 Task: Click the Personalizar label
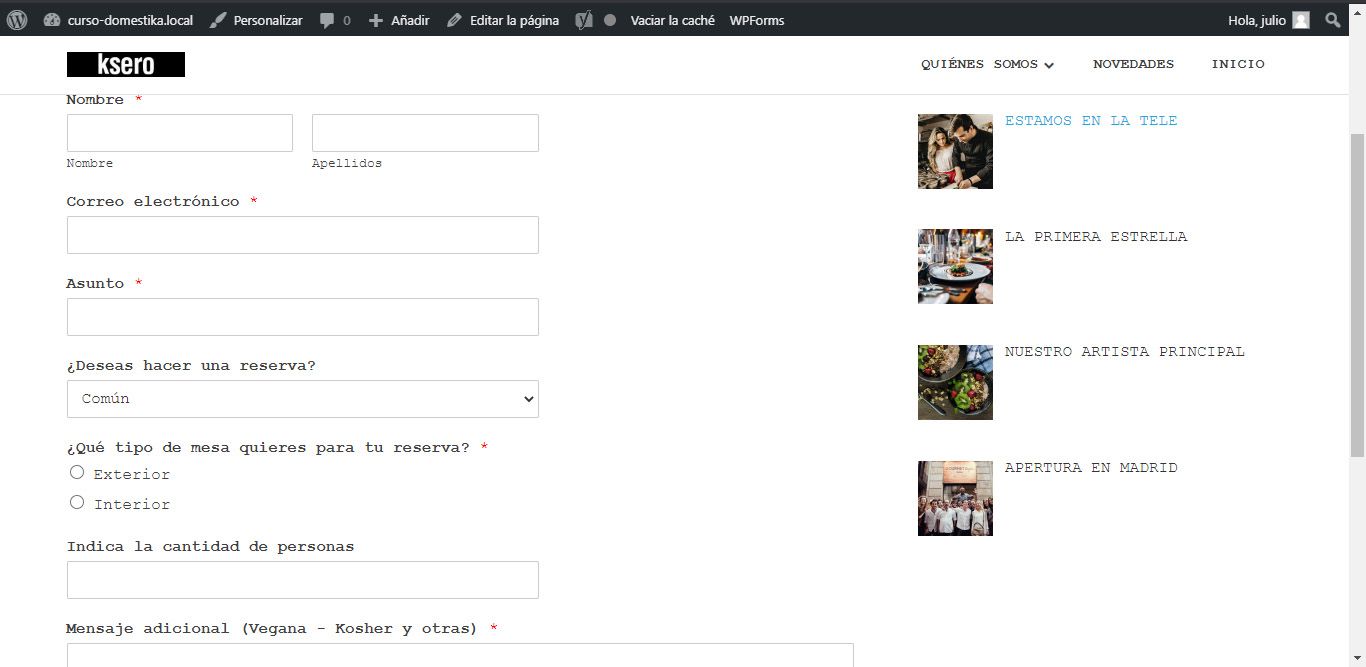[x=268, y=20]
